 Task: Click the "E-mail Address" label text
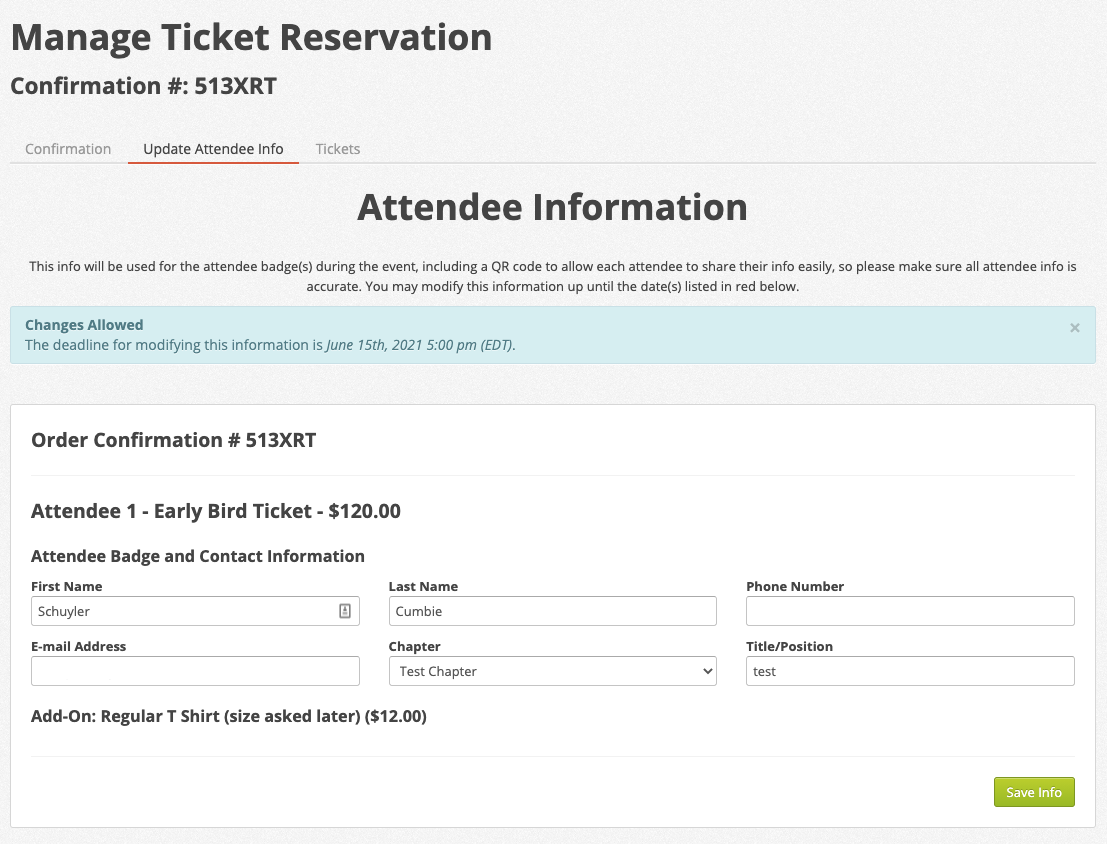79,646
